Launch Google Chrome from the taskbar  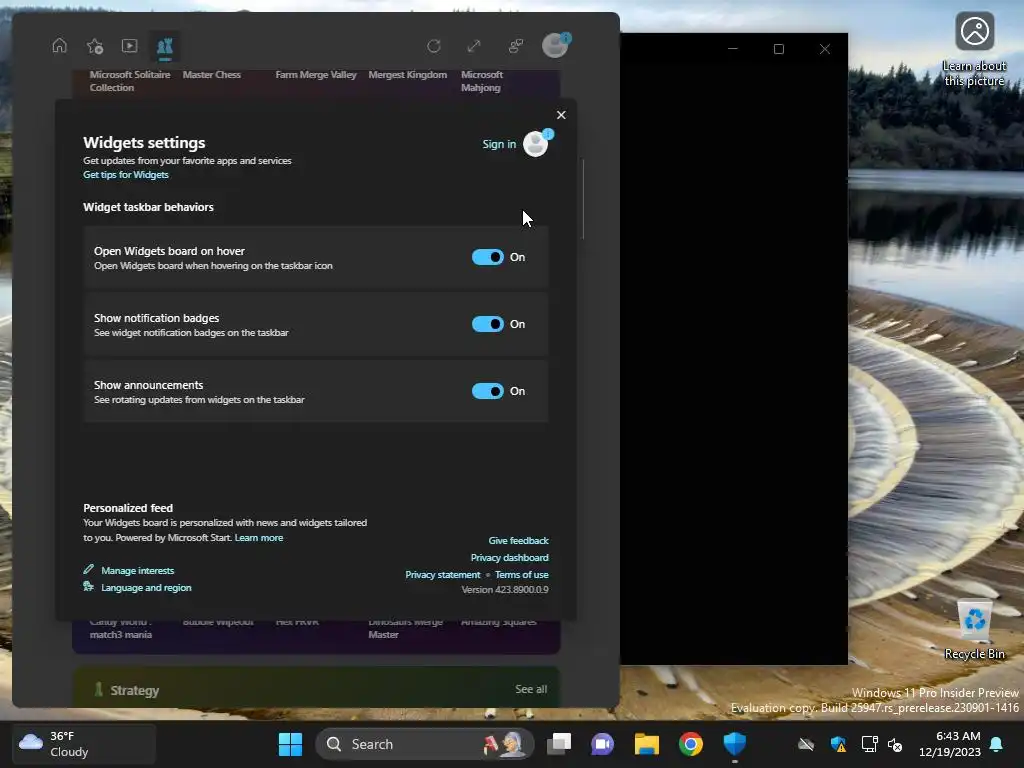690,744
